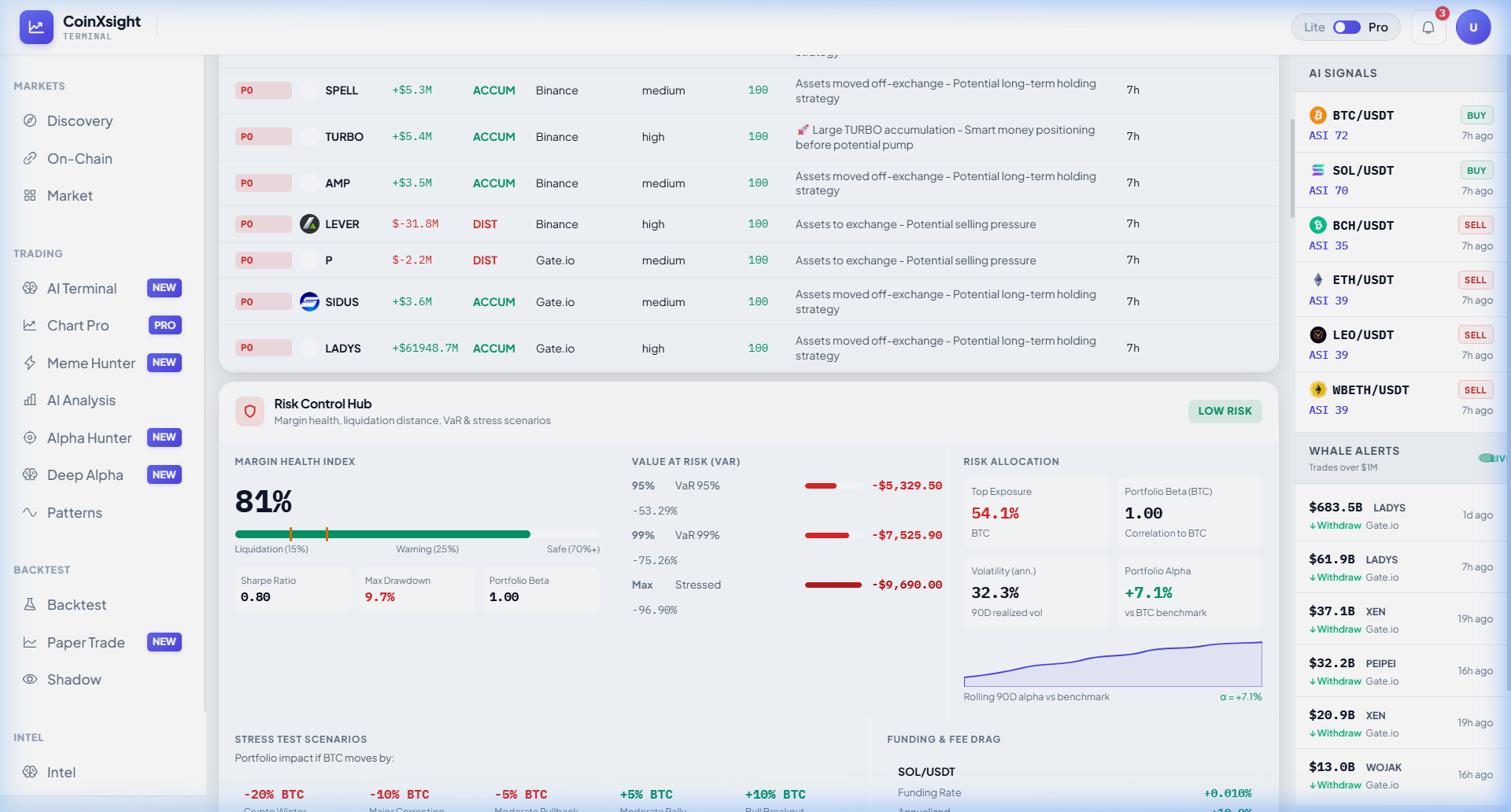This screenshot has width=1511, height=812.
Task: Click the Meme Hunter lightning icon
Action: point(30,363)
